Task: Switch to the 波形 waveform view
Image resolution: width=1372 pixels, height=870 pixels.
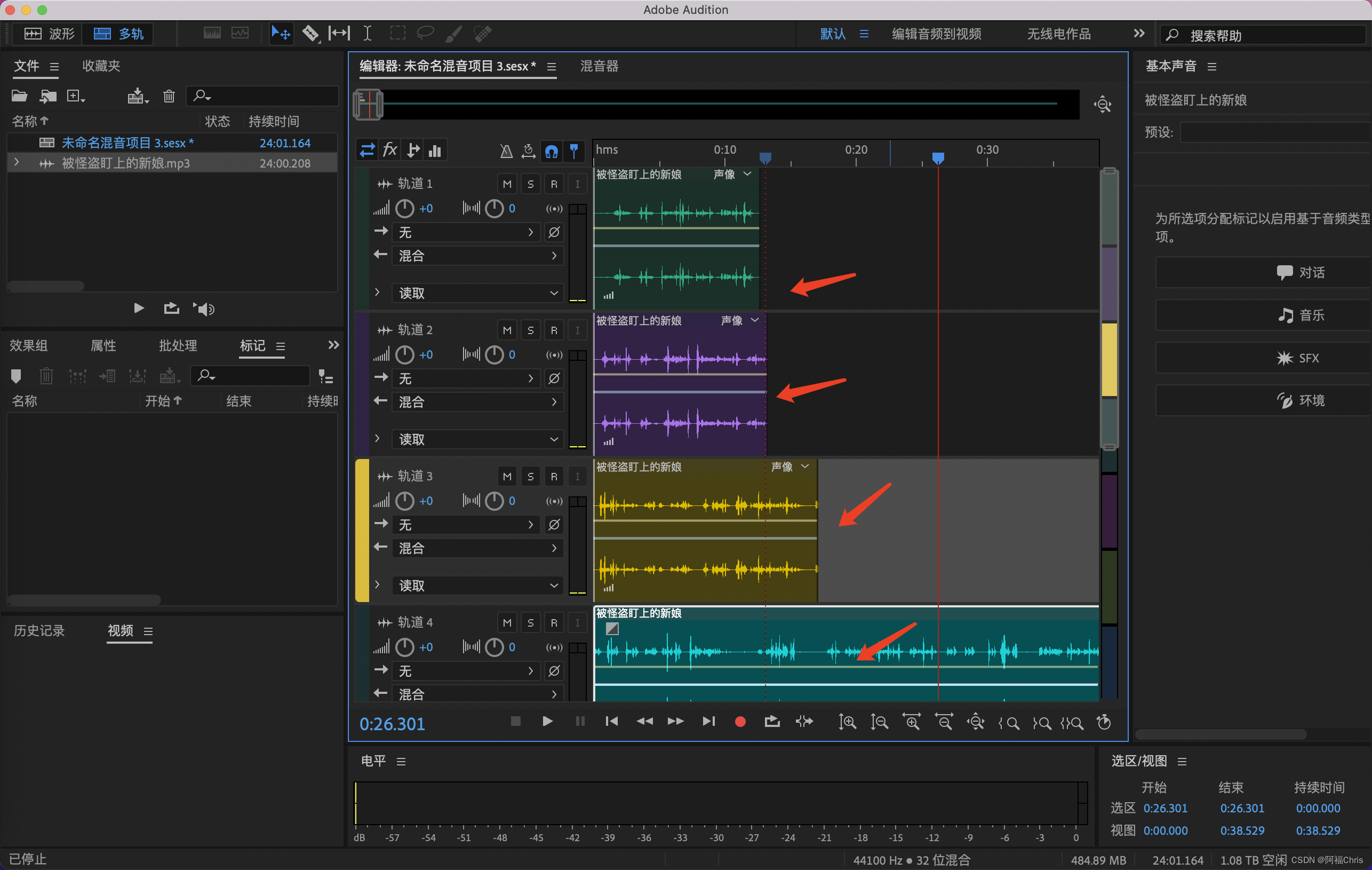Action: pyautogui.click(x=50, y=34)
